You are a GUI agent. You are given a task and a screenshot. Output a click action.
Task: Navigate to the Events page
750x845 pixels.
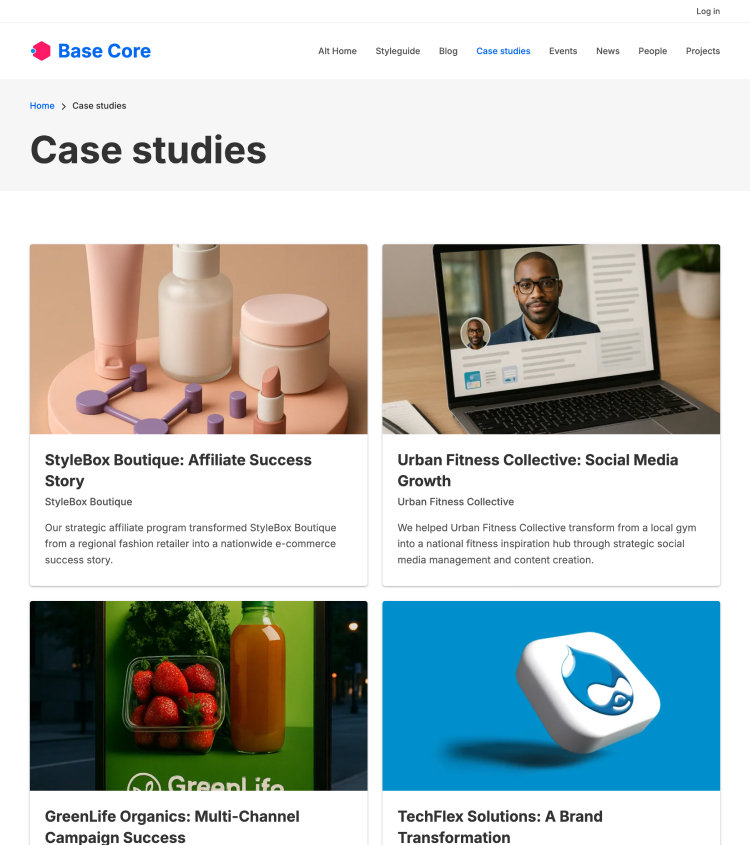[x=563, y=51]
